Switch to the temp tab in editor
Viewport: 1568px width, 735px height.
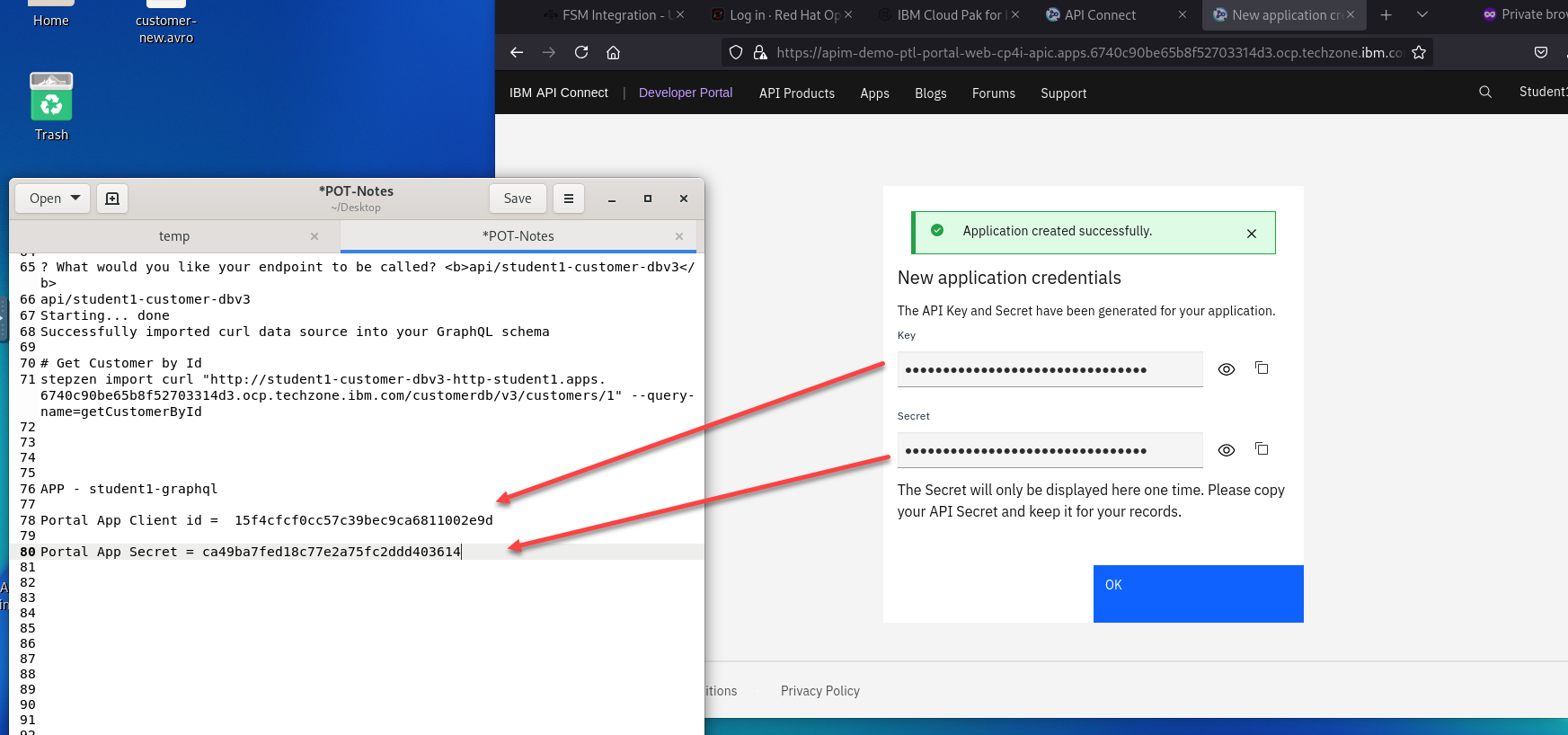174,236
